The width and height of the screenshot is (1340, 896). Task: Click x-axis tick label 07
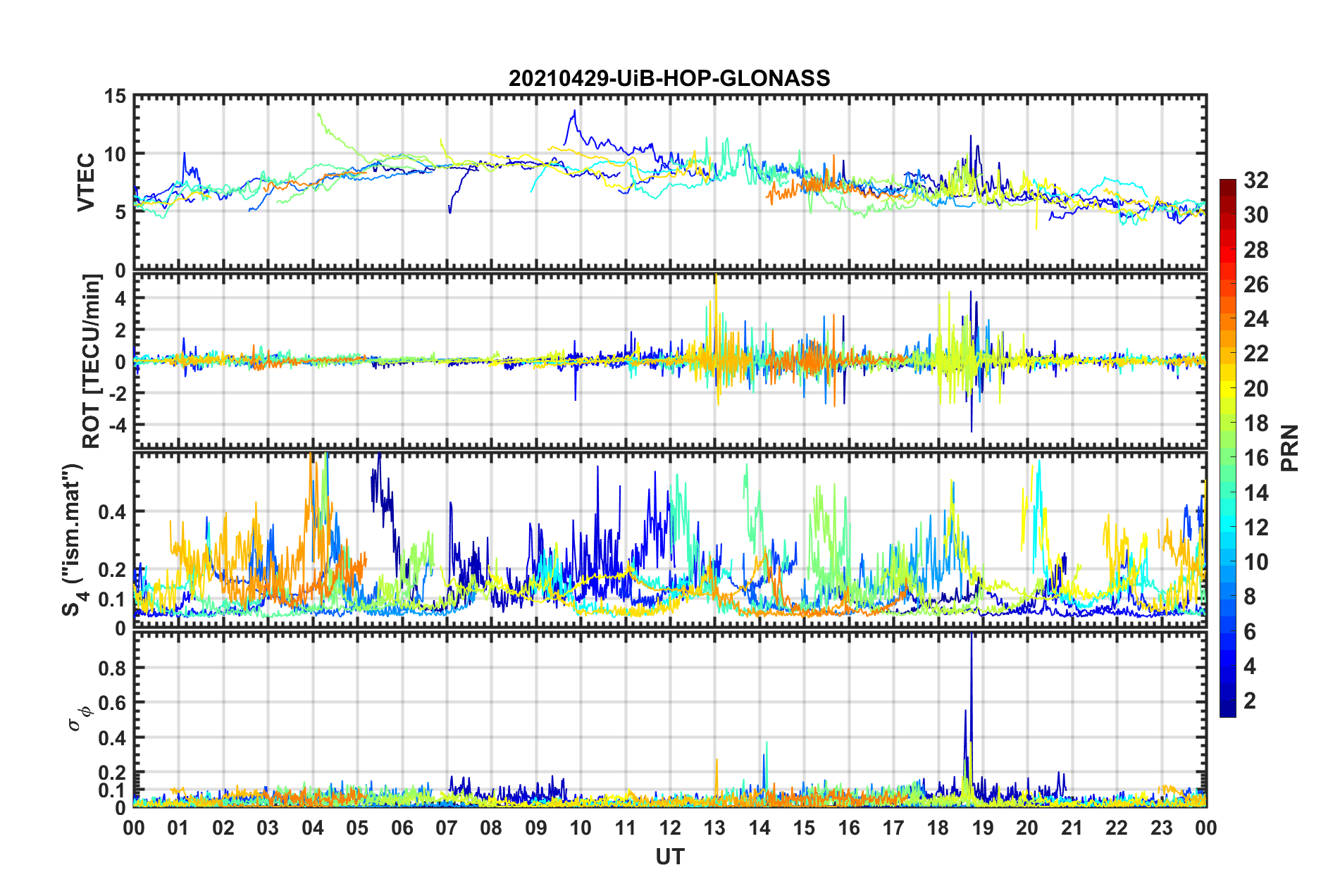(x=447, y=828)
